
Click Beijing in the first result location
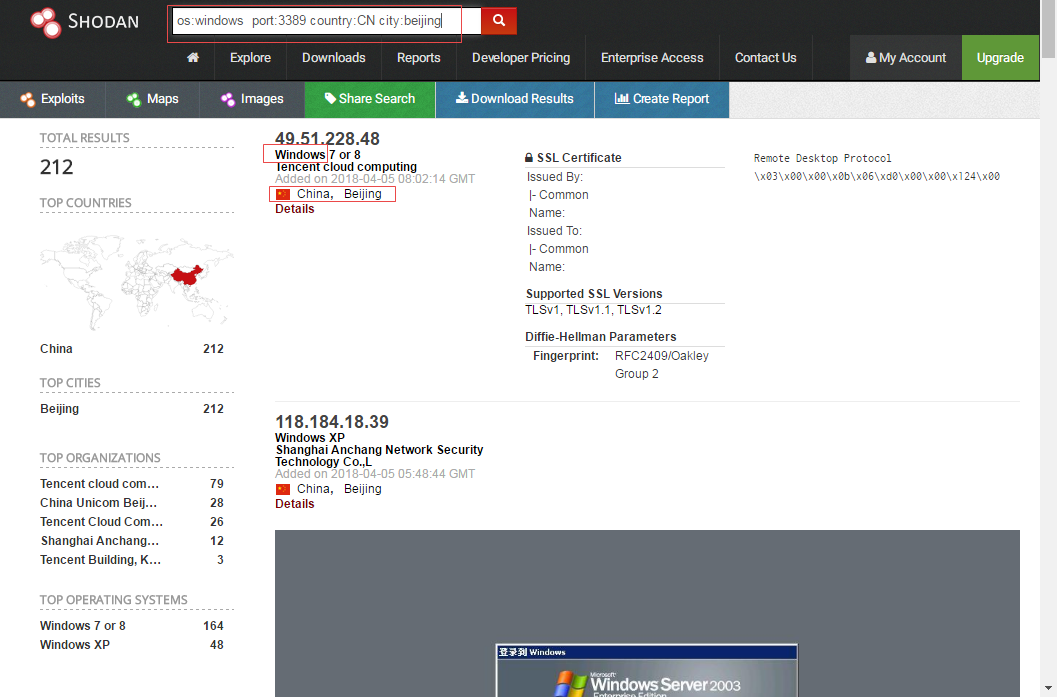pyautogui.click(x=363, y=194)
